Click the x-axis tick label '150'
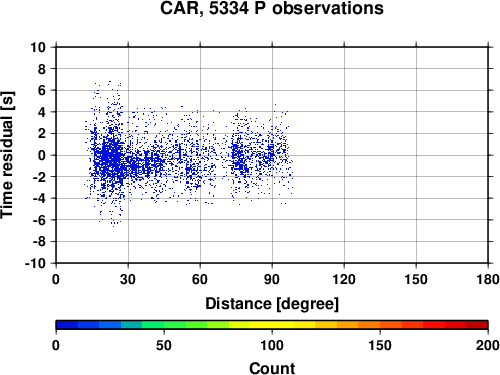The image size is (500, 375). 416,279
